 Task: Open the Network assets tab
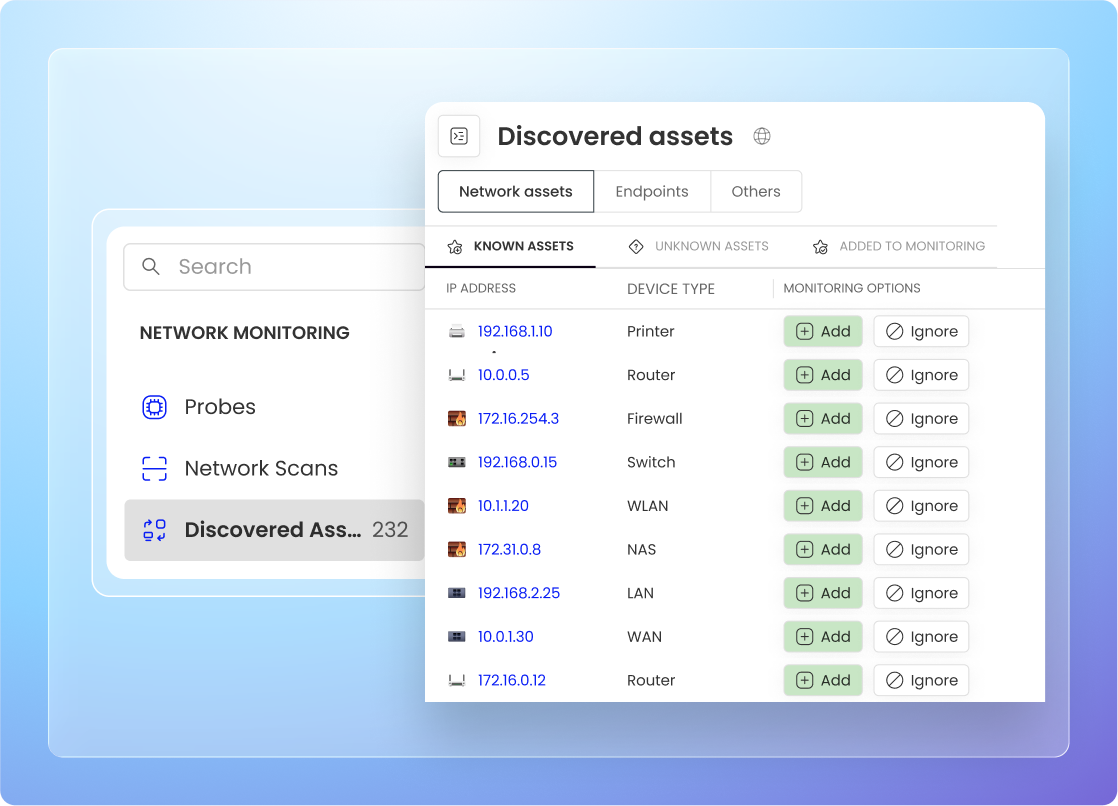515,191
